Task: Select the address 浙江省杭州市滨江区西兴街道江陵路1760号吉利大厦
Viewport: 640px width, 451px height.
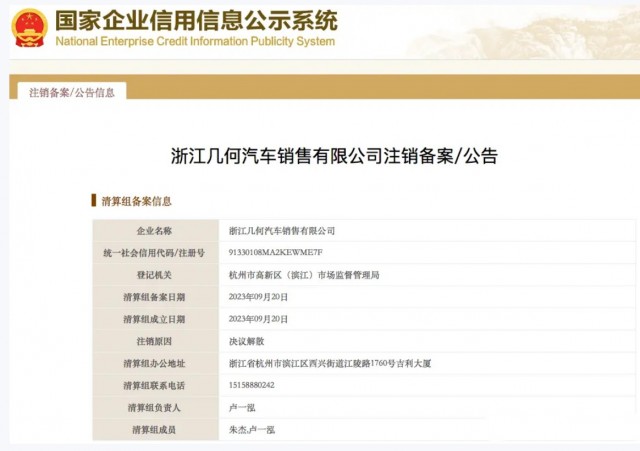Action: tap(330, 363)
